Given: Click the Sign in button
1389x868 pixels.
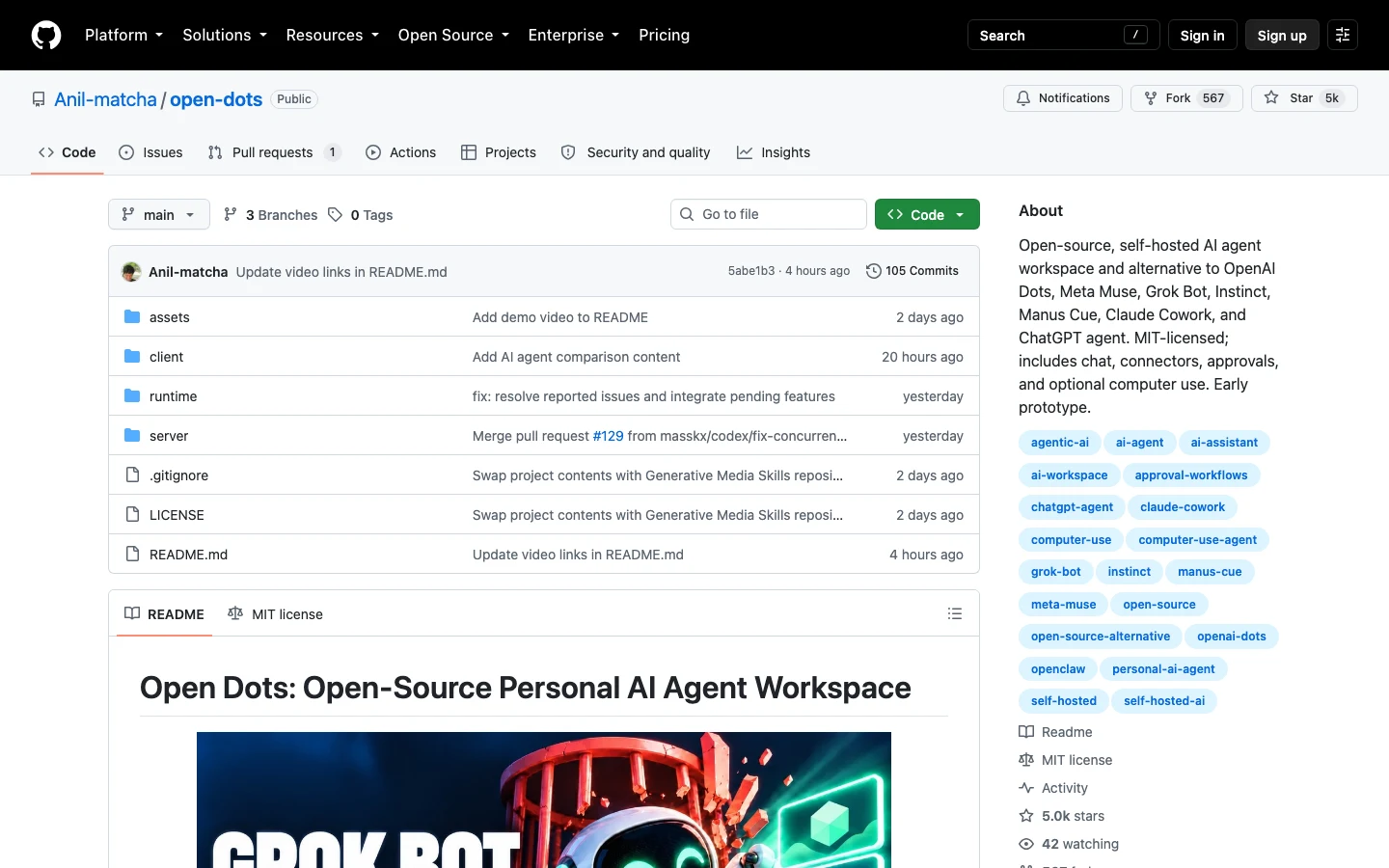Looking at the screenshot, I should pyautogui.click(x=1202, y=35).
